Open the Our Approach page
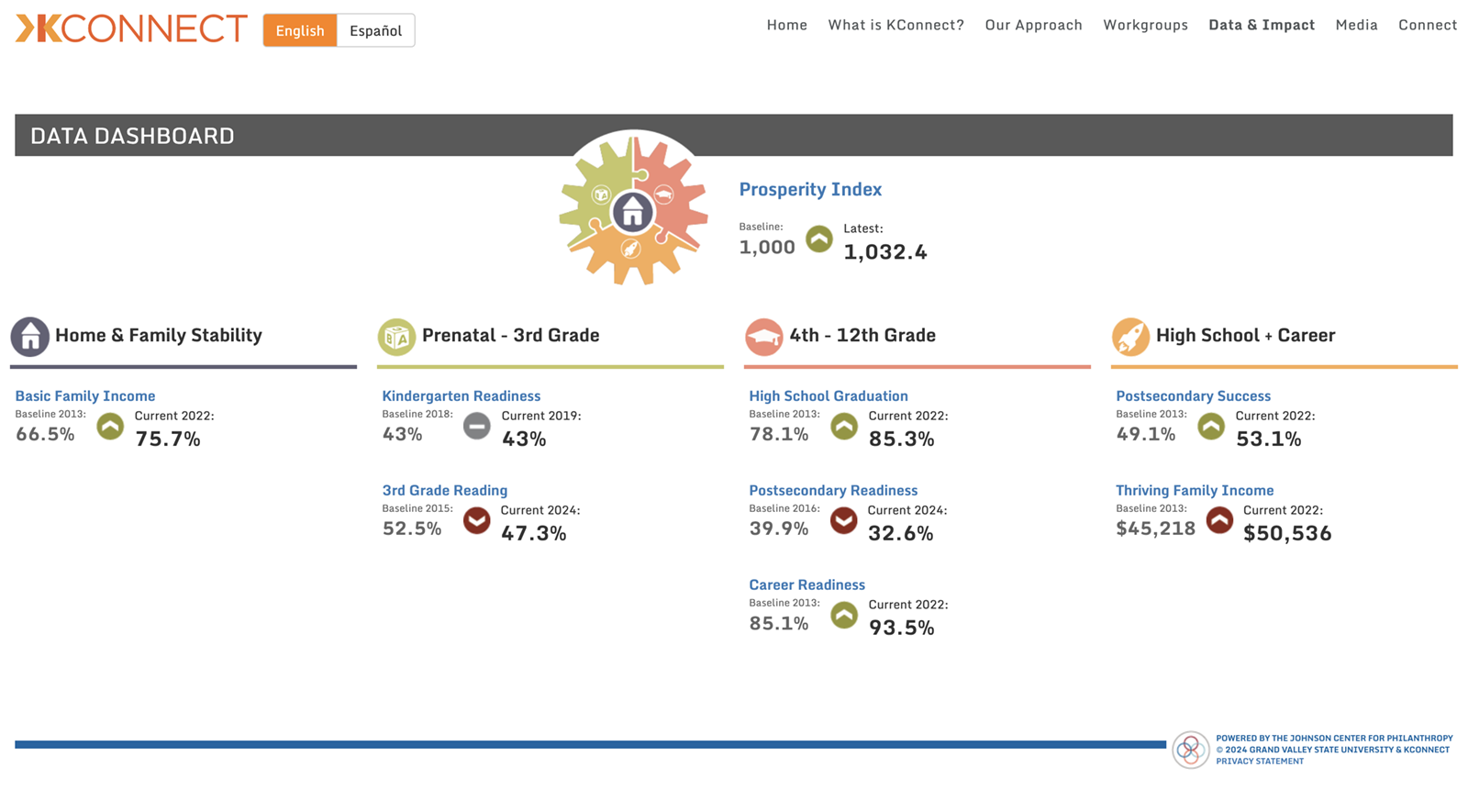Screen dimensions: 1468x812 click(1033, 25)
